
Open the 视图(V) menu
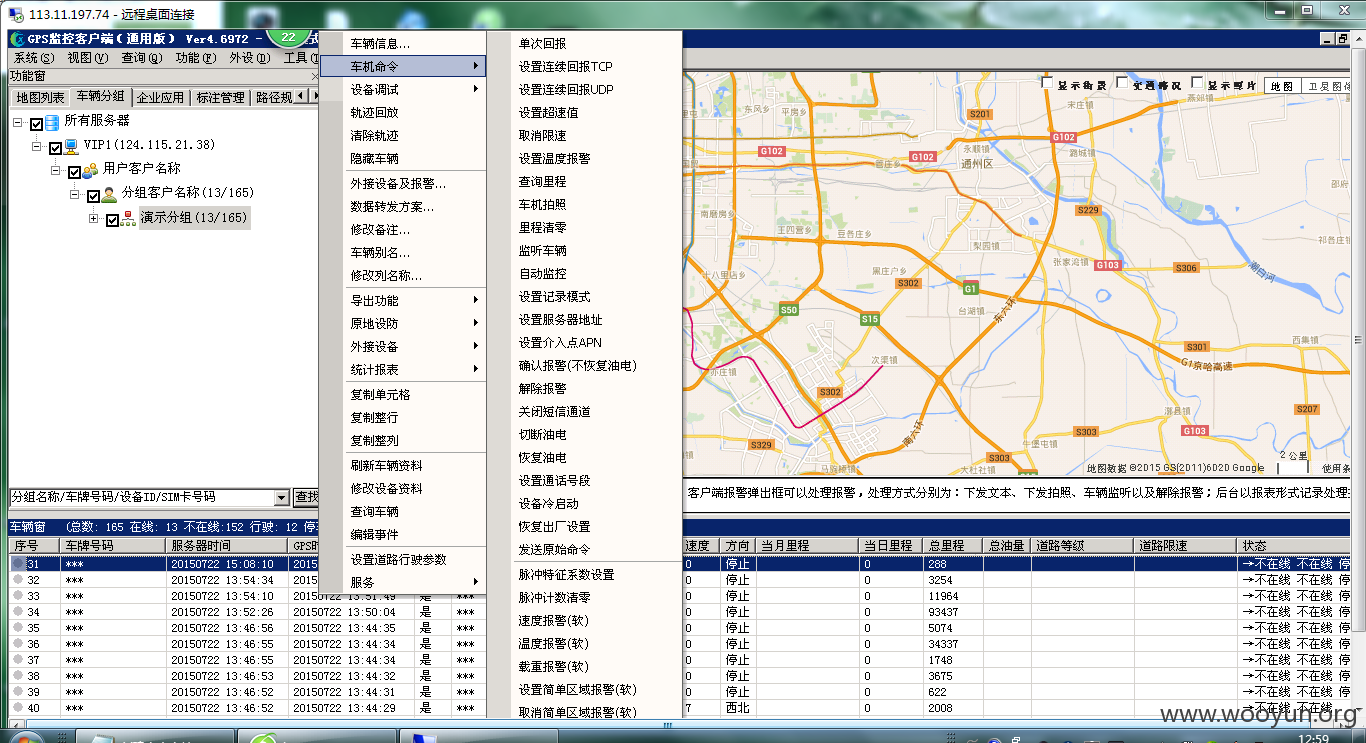point(88,58)
